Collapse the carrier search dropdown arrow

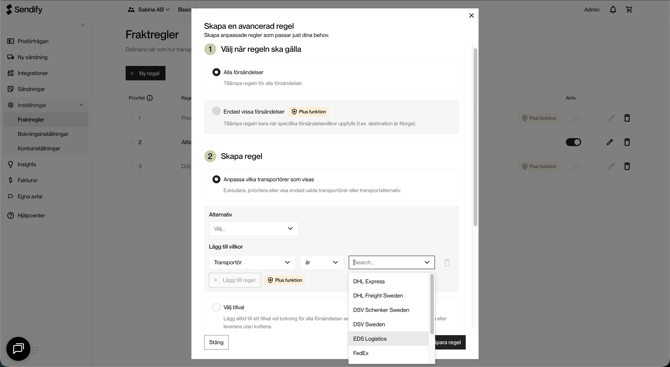coord(427,262)
